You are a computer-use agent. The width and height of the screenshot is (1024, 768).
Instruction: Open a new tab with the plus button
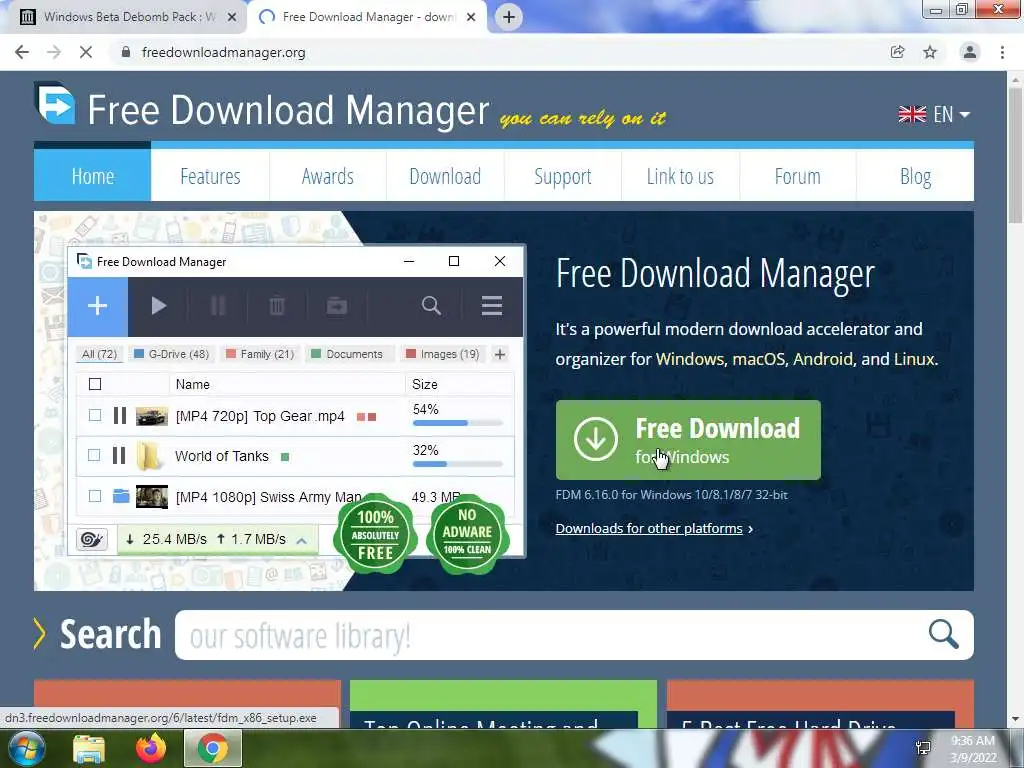coord(509,17)
